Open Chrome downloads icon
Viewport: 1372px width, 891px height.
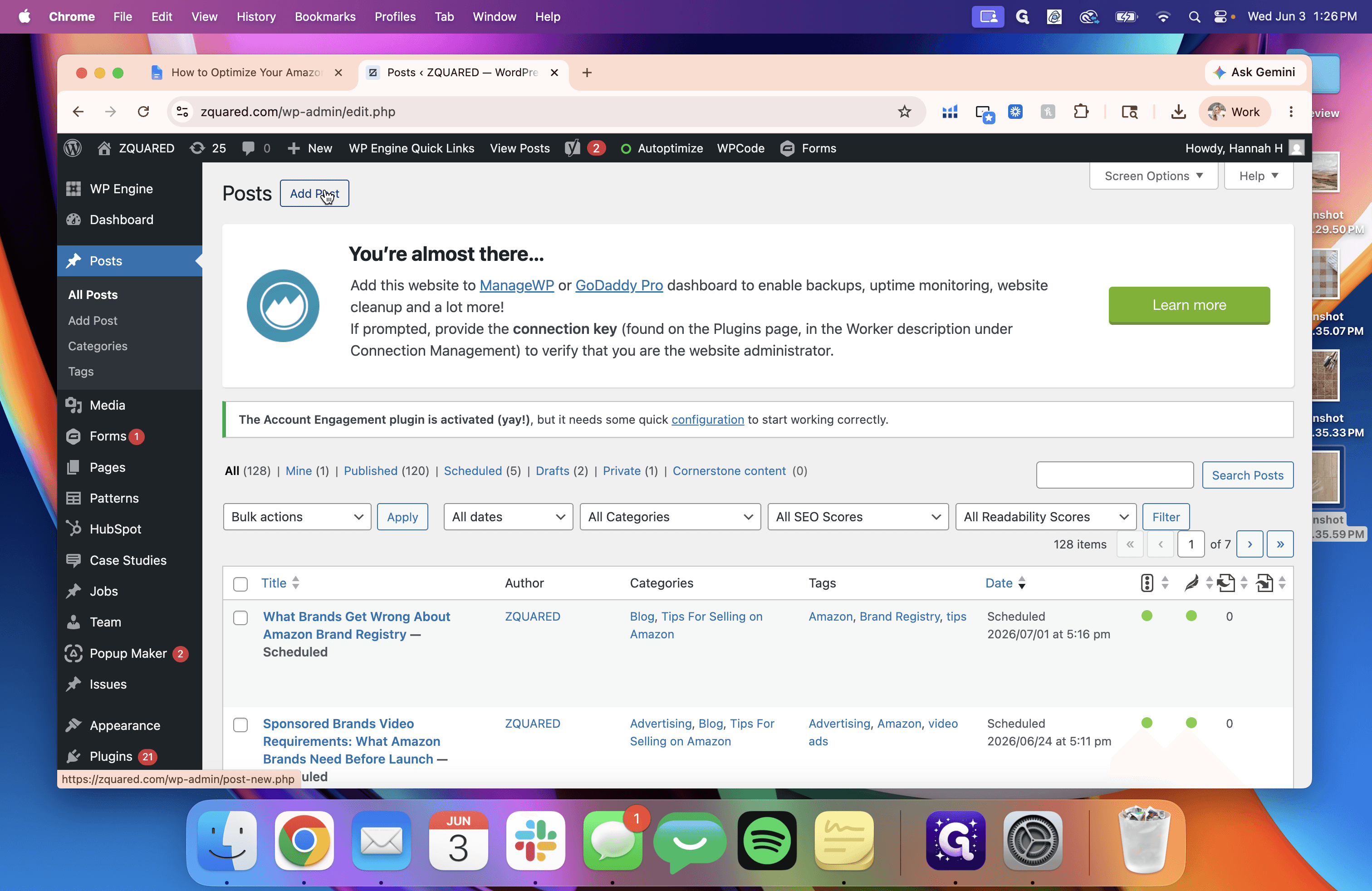tap(1178, 111)
